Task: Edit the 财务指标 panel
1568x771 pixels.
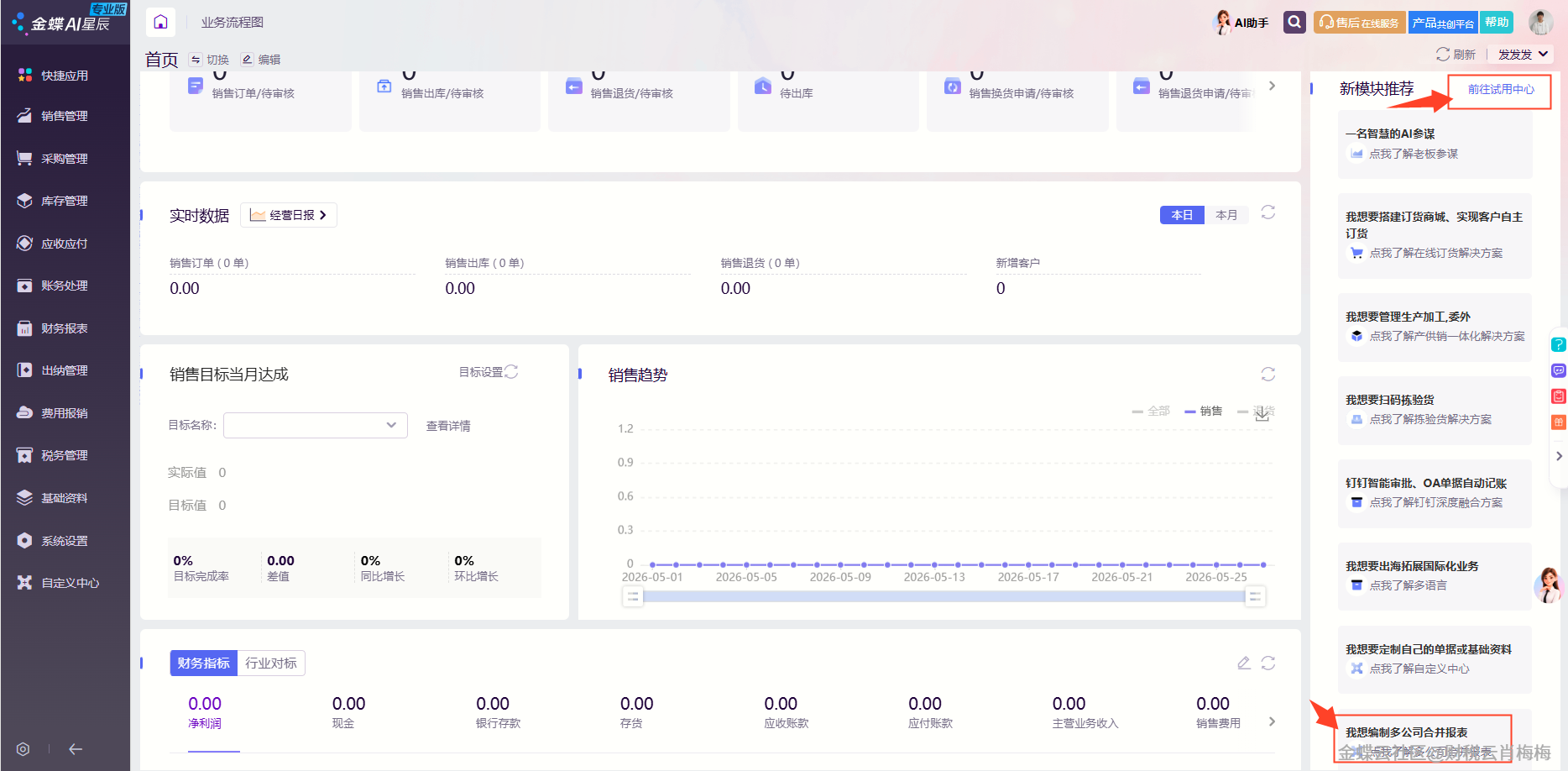Action: click(1244, 663)
